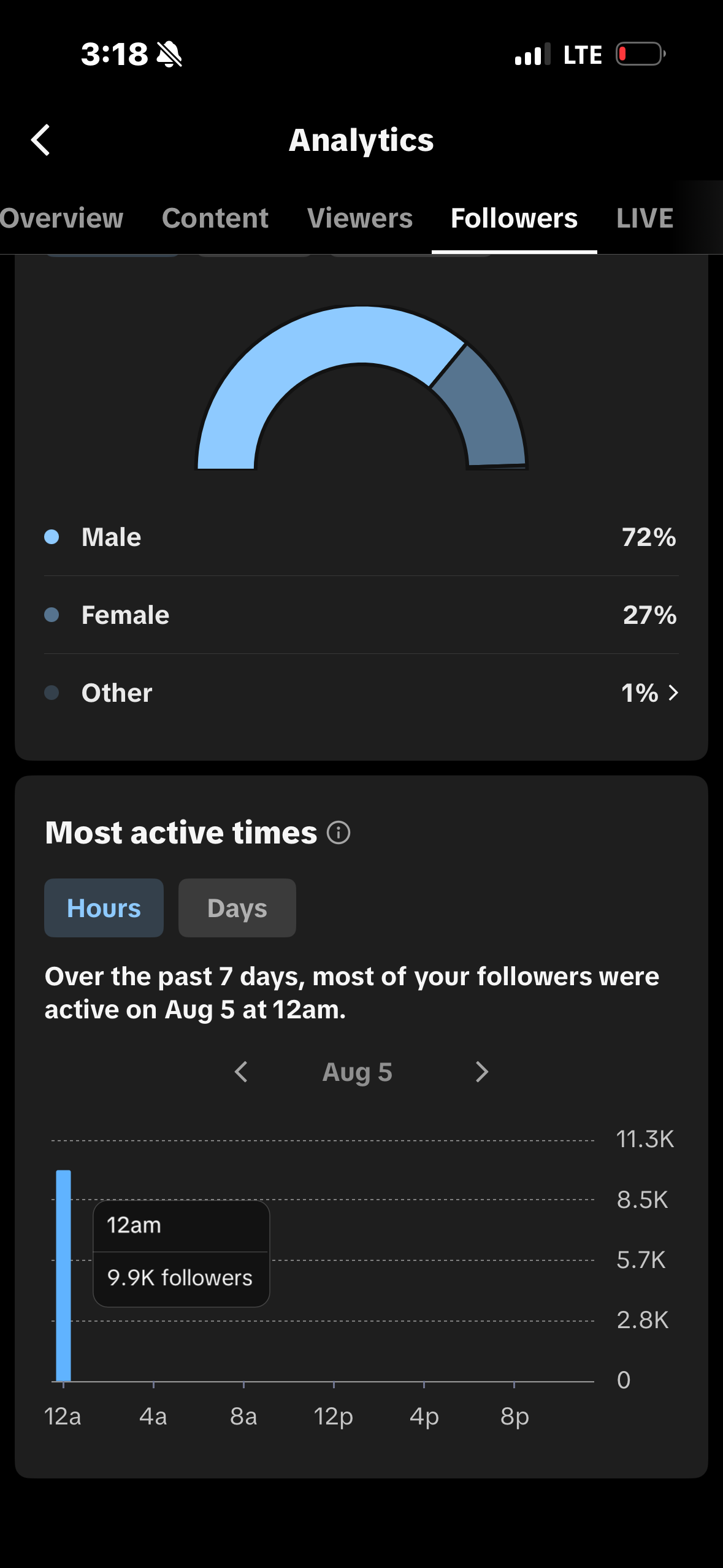Tap the 12am bar in chart
The width and height of the screenshot is (723, 1568).
tap(63, 1276)
